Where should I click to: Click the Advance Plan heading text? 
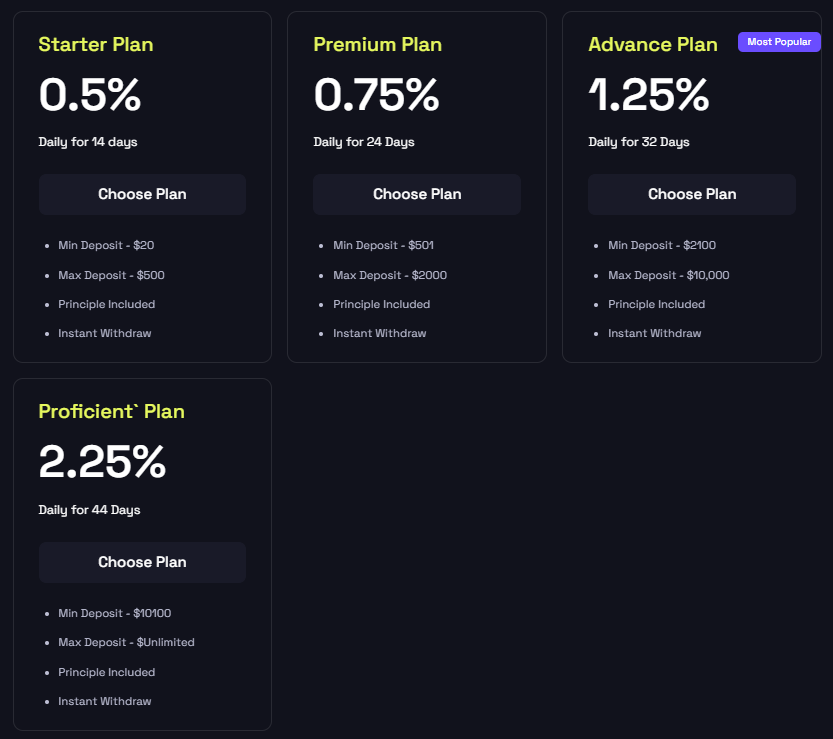click(x=653, y=44)
